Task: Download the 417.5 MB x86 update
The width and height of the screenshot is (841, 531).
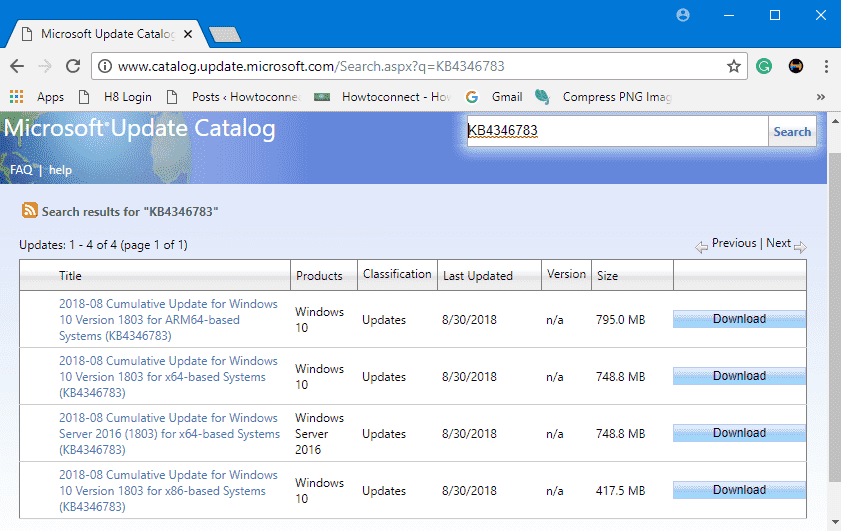Action: [x=739, y=490]
